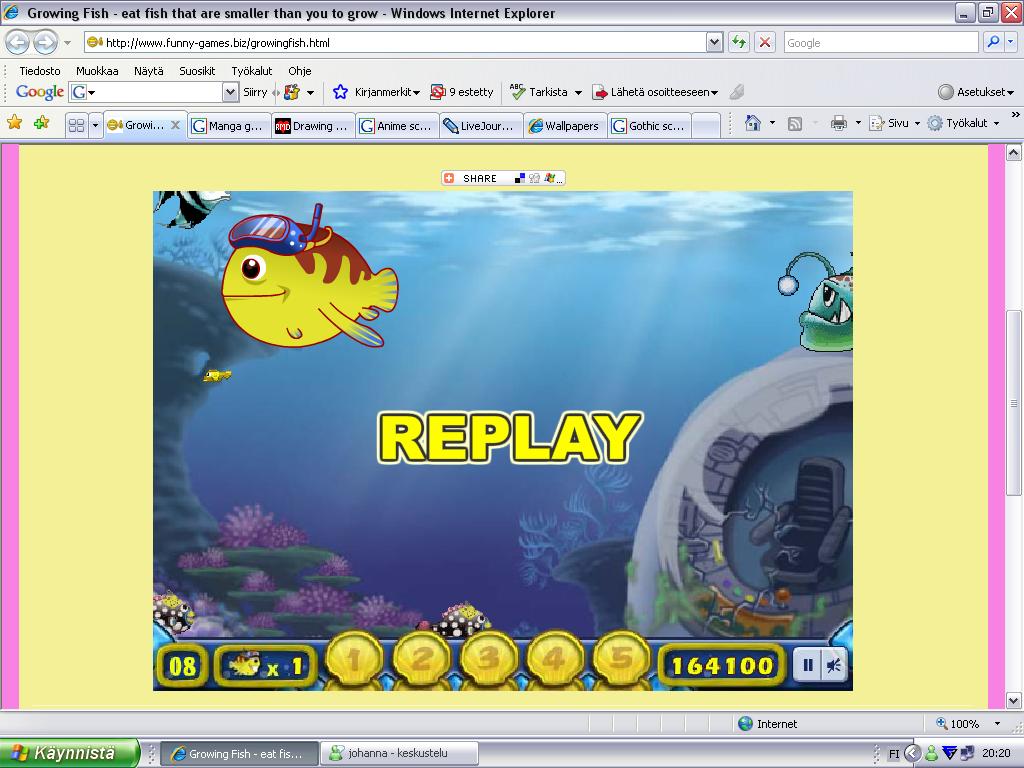
Task: Switch to the Gothic sc... tab
Action: click(648, 126)
